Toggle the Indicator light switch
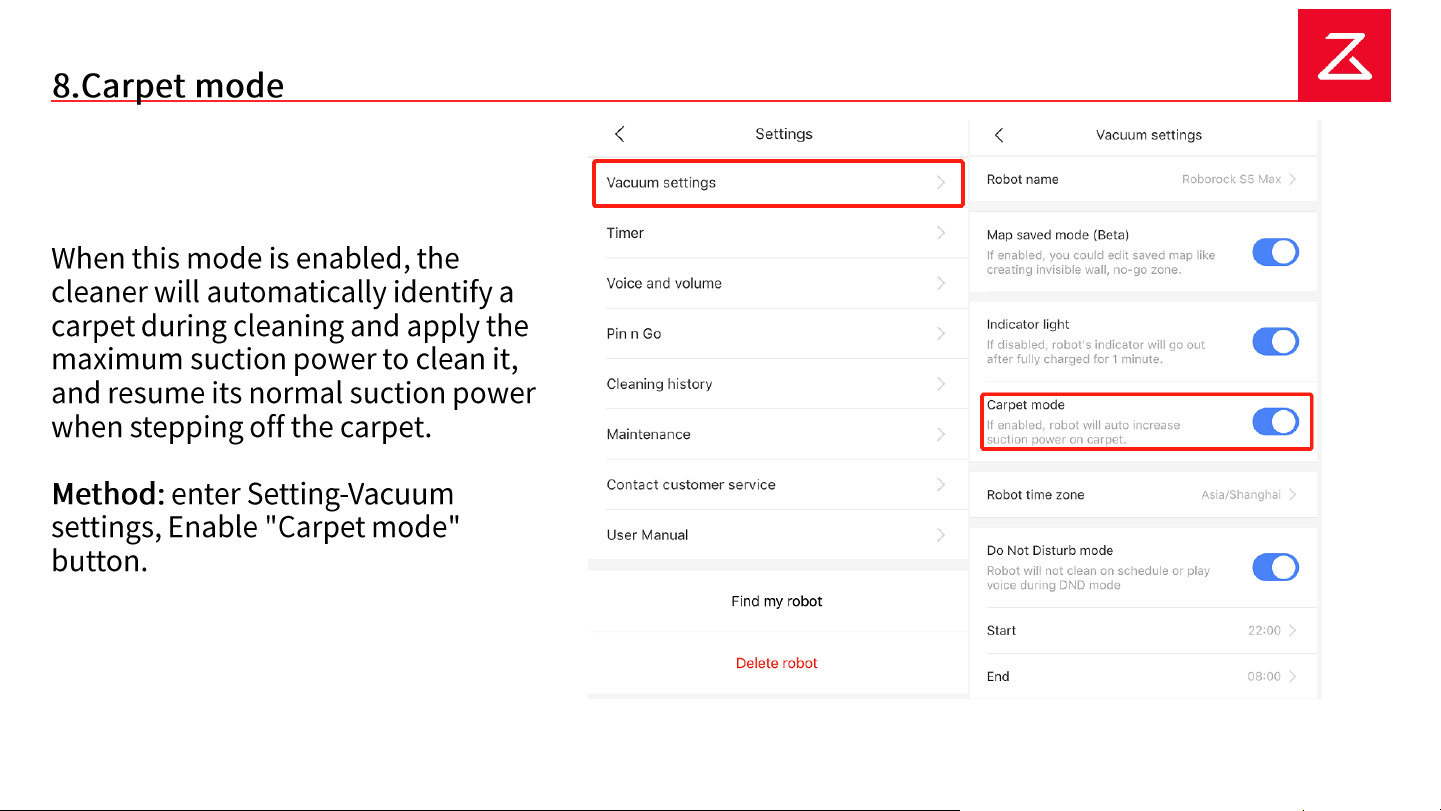The height and width of the screenshot is (811, 1441). coord(1276,342)
